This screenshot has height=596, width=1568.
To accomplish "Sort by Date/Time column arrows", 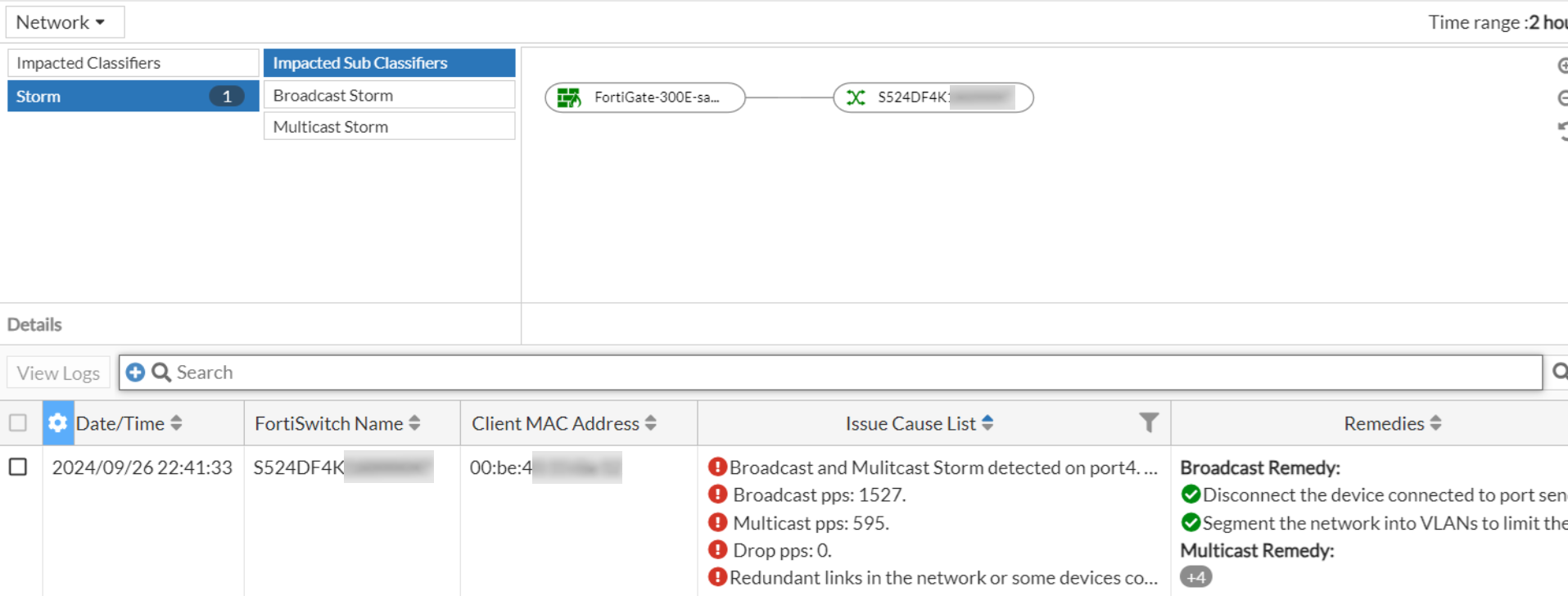I will [x=176, y=423].
